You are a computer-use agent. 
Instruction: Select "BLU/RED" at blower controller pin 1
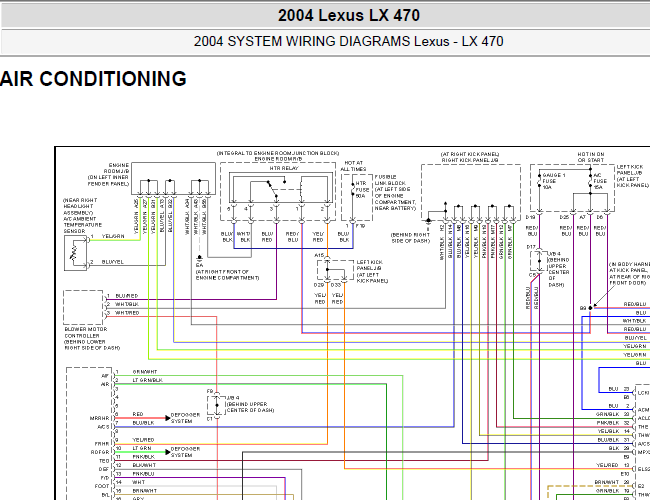127,296
